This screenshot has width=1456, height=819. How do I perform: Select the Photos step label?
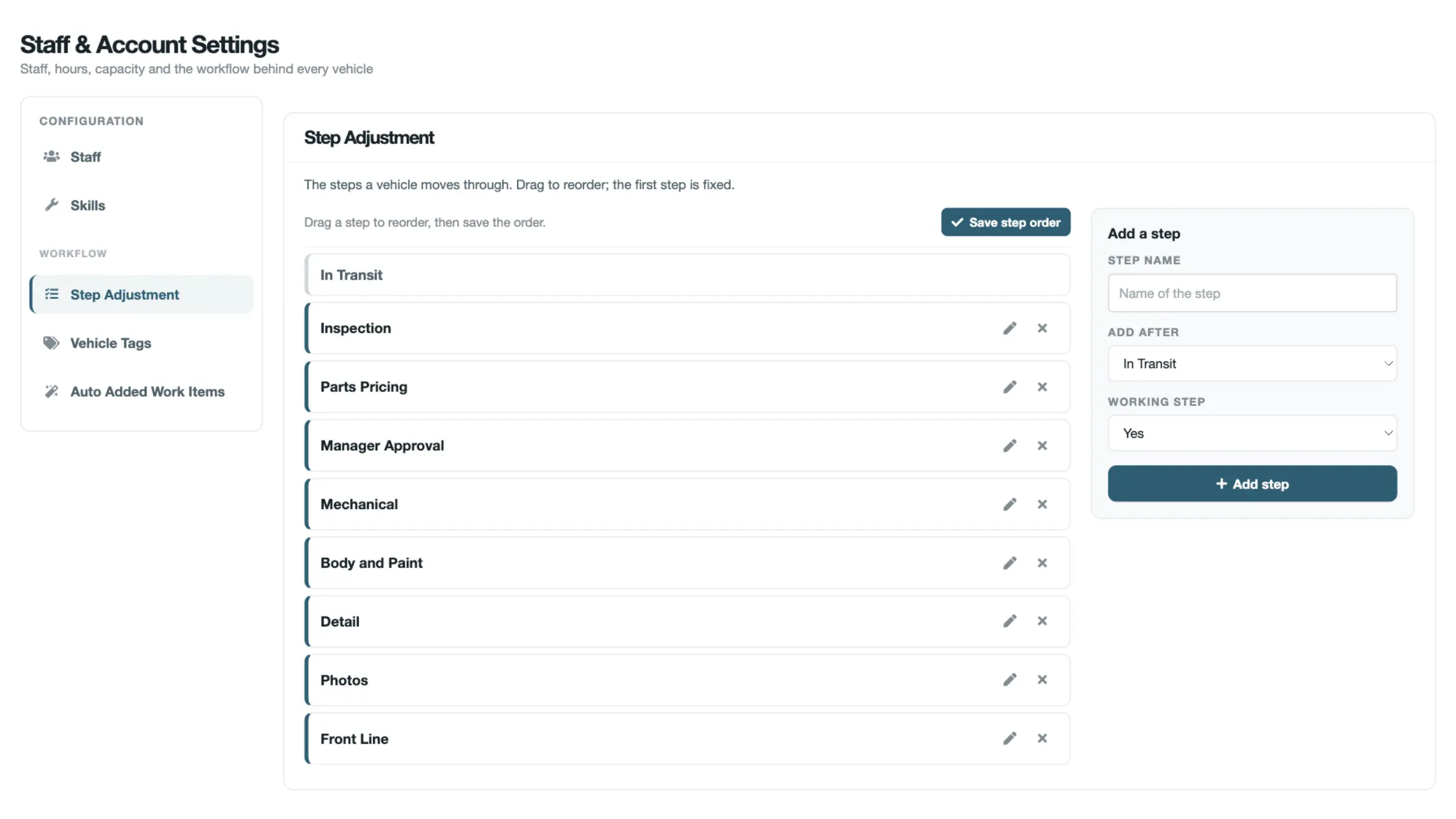pos(344,680)
